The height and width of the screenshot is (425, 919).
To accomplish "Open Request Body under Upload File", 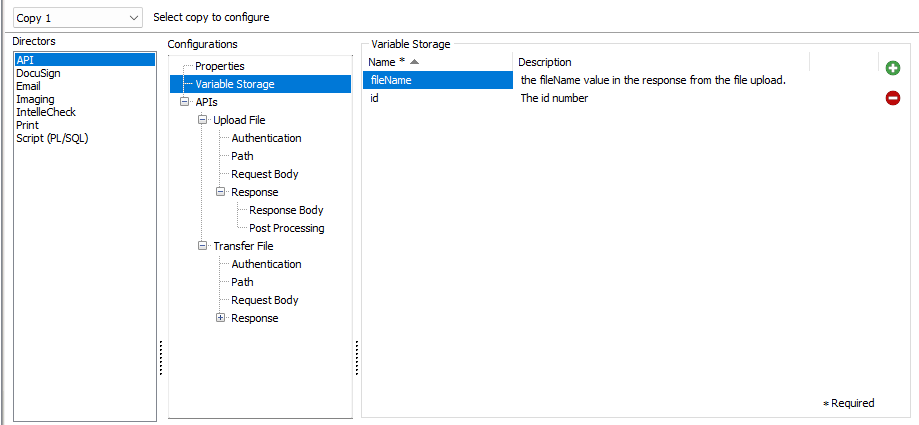I will [x=264, y=174].
